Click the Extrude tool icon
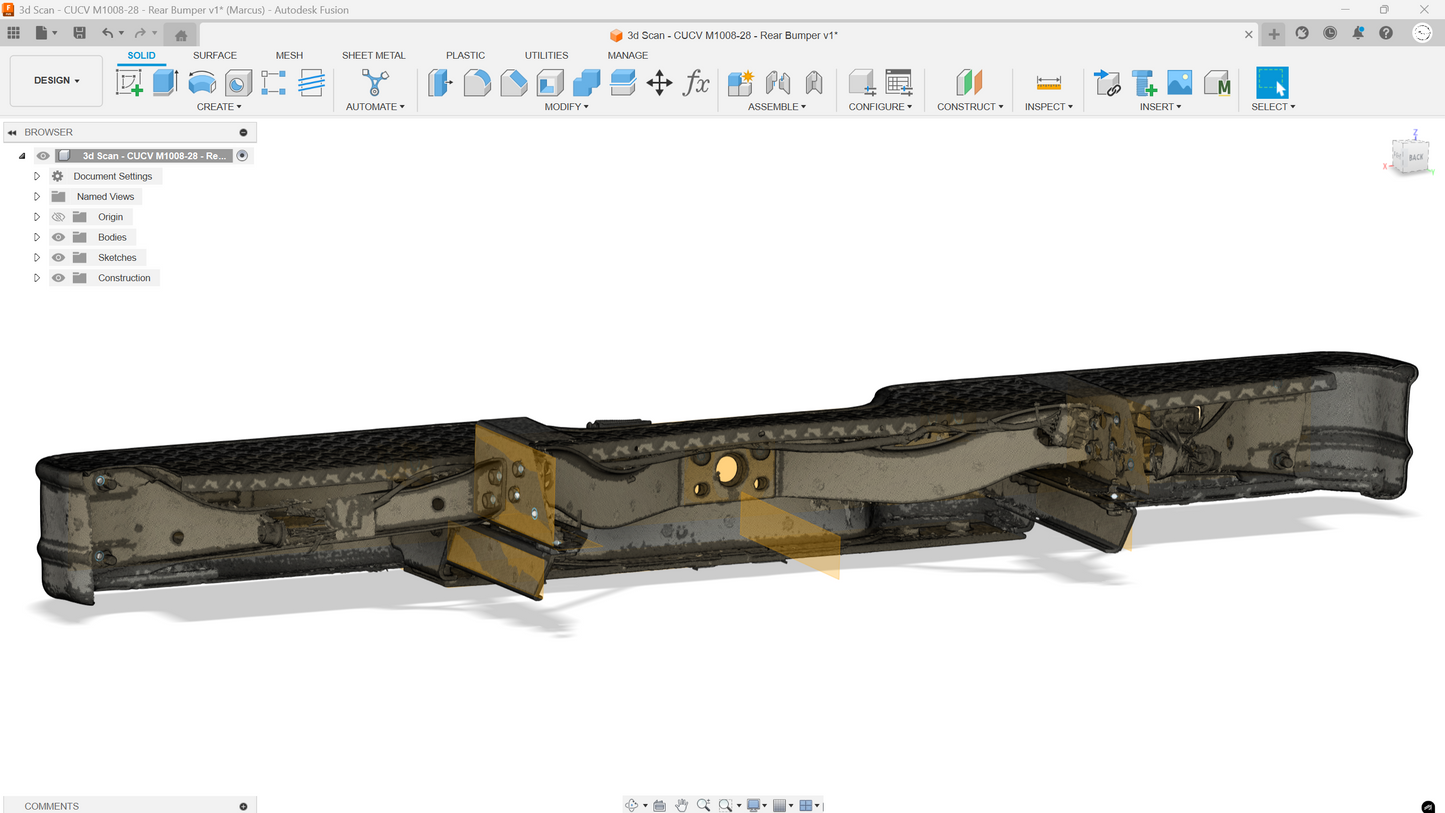Viewport: 1445px width, 813px height. coord(165,82)
